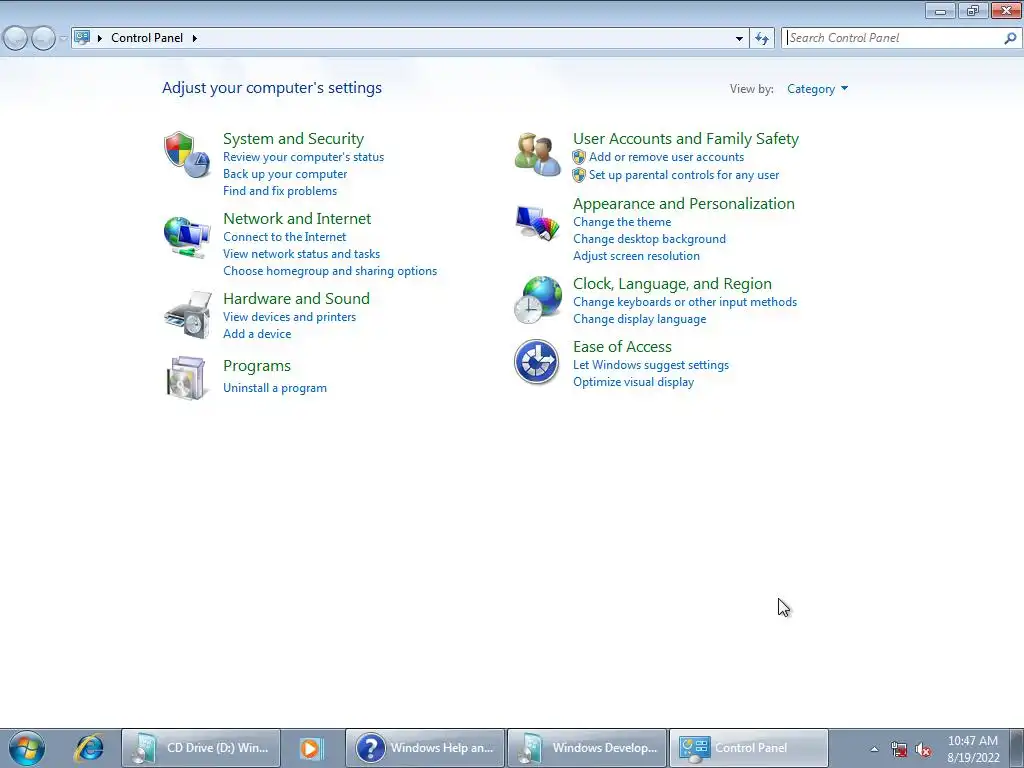
Task: Open Programs disc box icon
Action: click(x=186, y=377)
